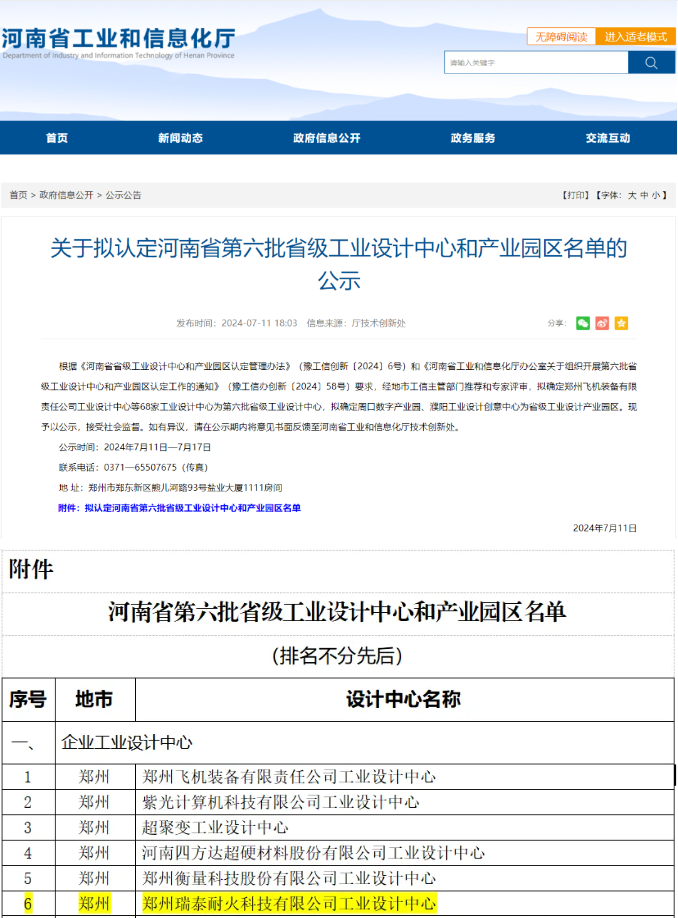Open the 附件 attachment list link
Image resolution: width=678 pixels, height=918 pixels.
tap(180, 508)
